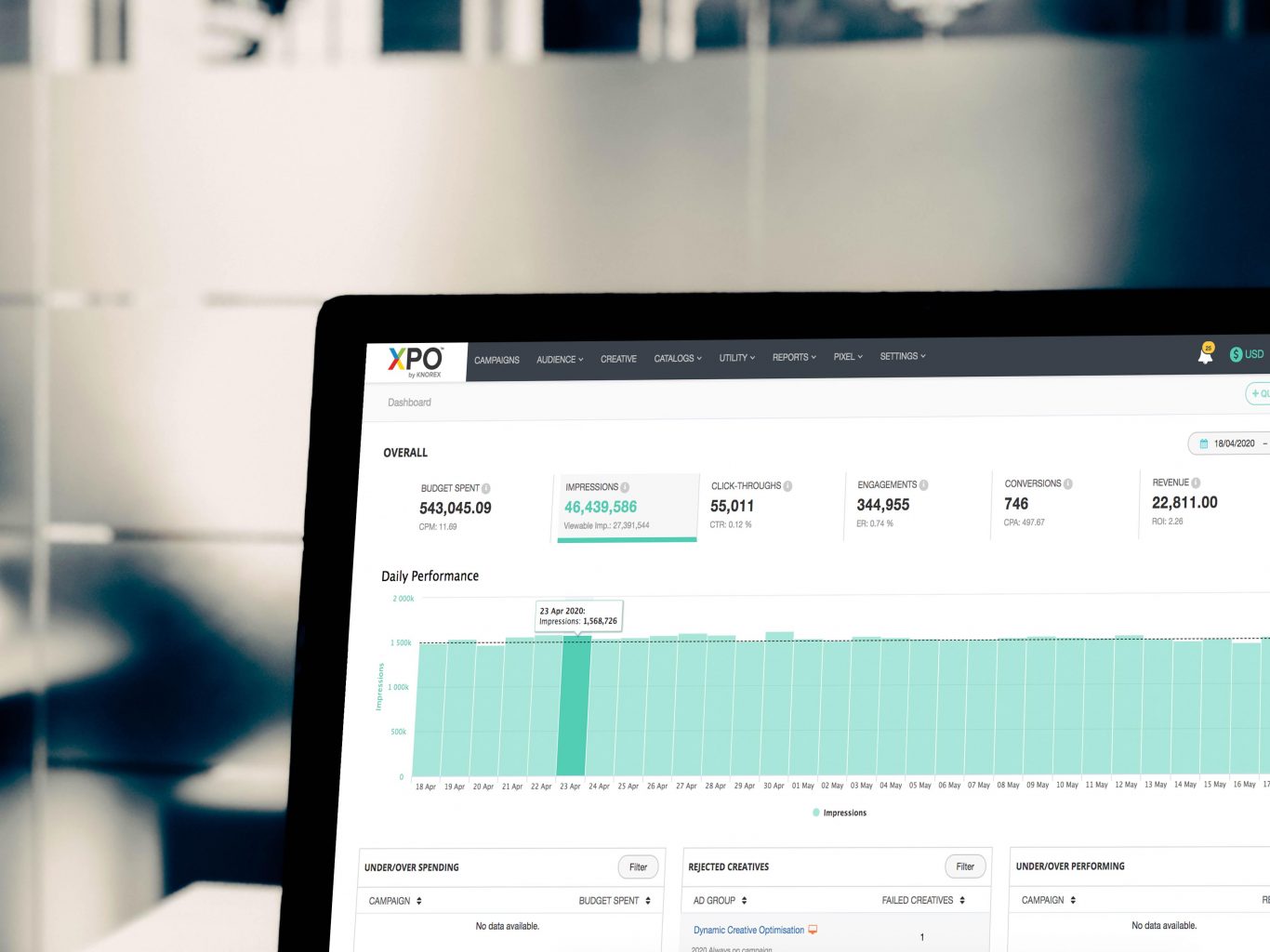
Task: Click the XPO by Knorex logo
Action: pos(417,361)
